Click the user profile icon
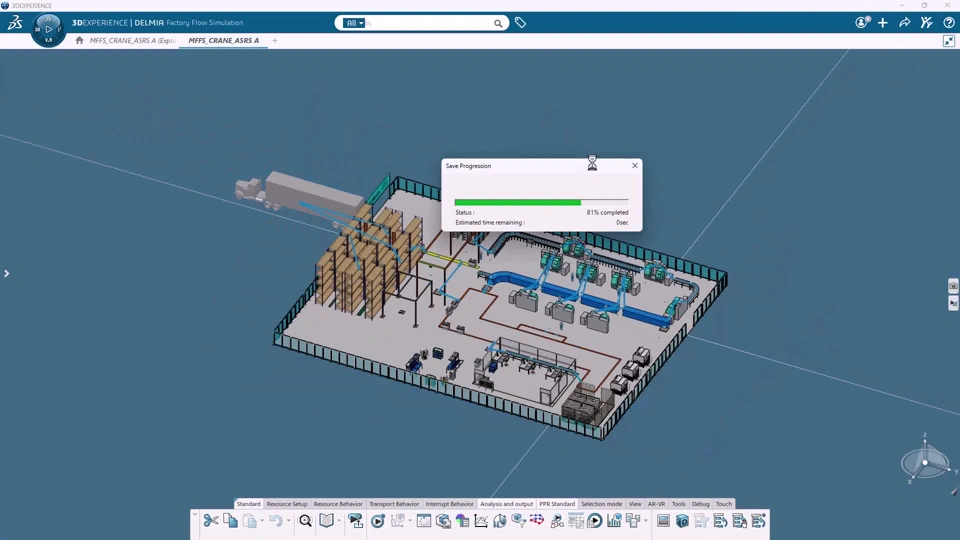 [x=862, y=23]
